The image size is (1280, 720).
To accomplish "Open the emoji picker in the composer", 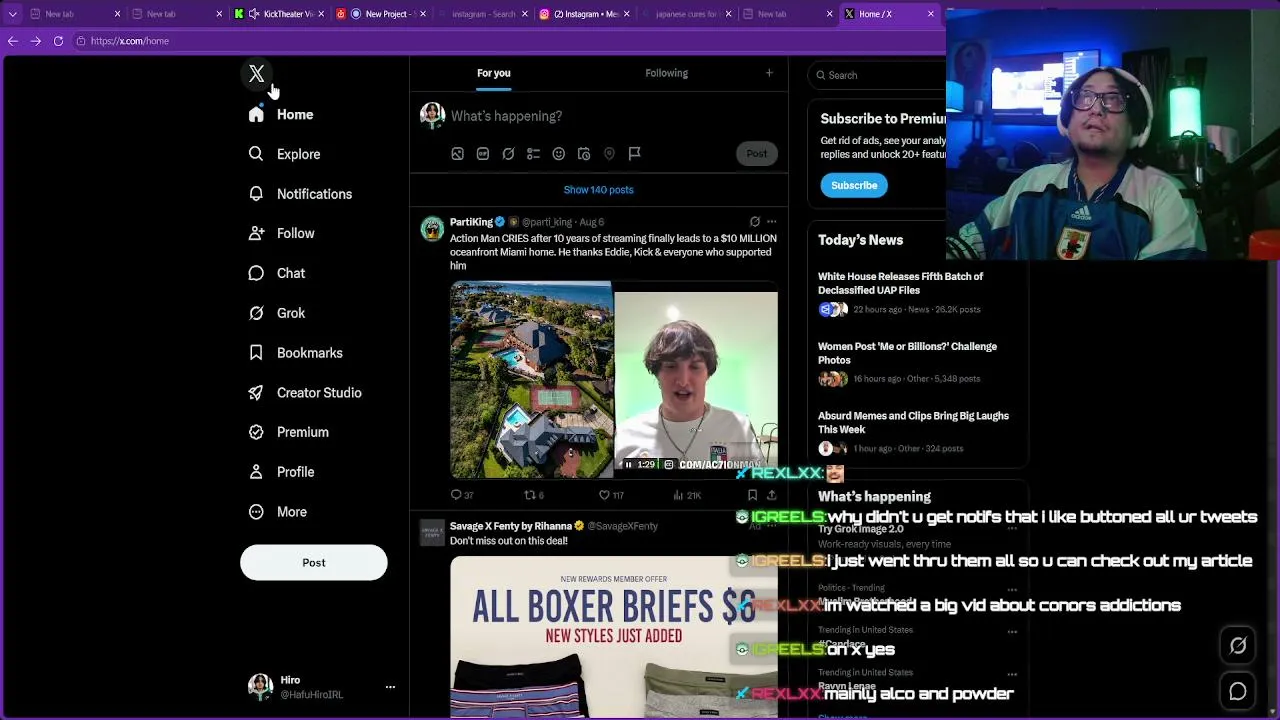I will [559, 154].
